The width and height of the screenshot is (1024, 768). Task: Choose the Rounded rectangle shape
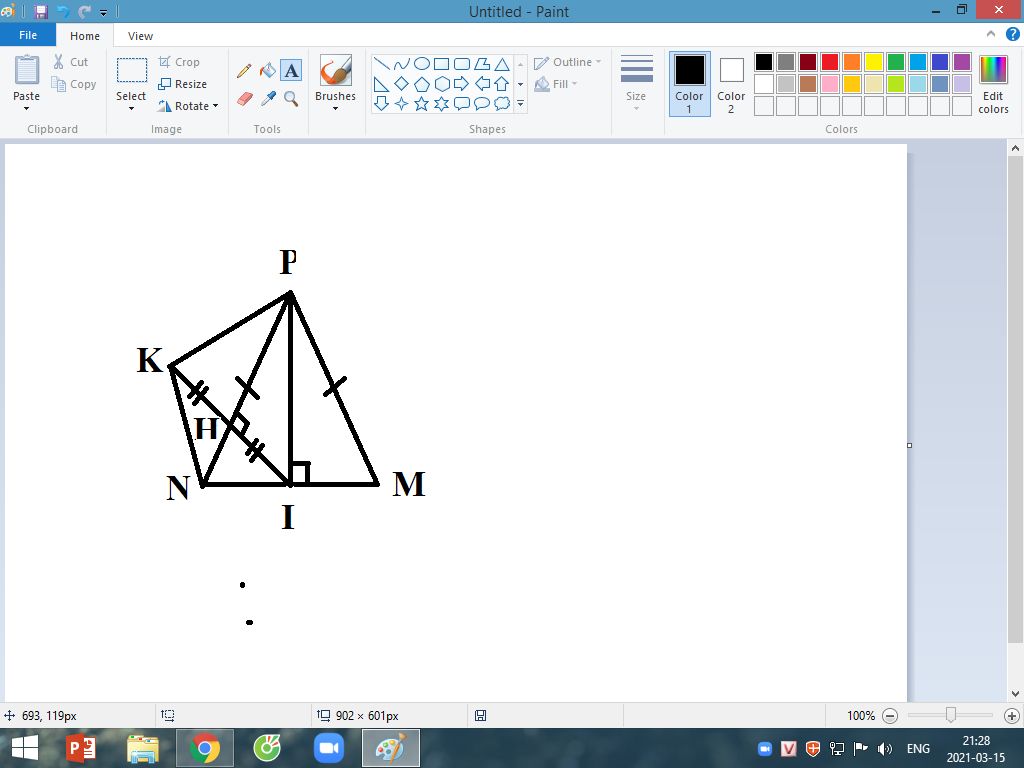pyautogui.click(x=462, y=64)
